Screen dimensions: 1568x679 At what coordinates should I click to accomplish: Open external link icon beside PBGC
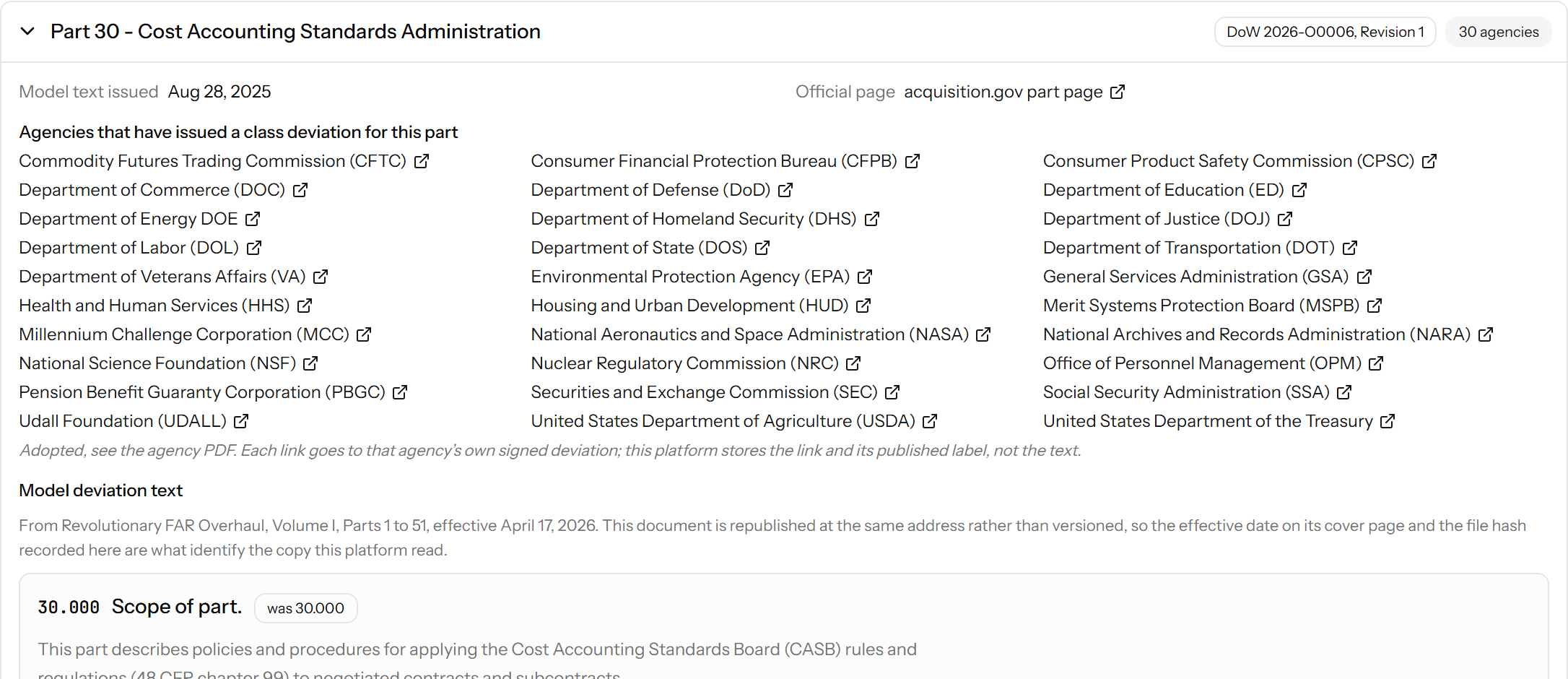(400, 392)
